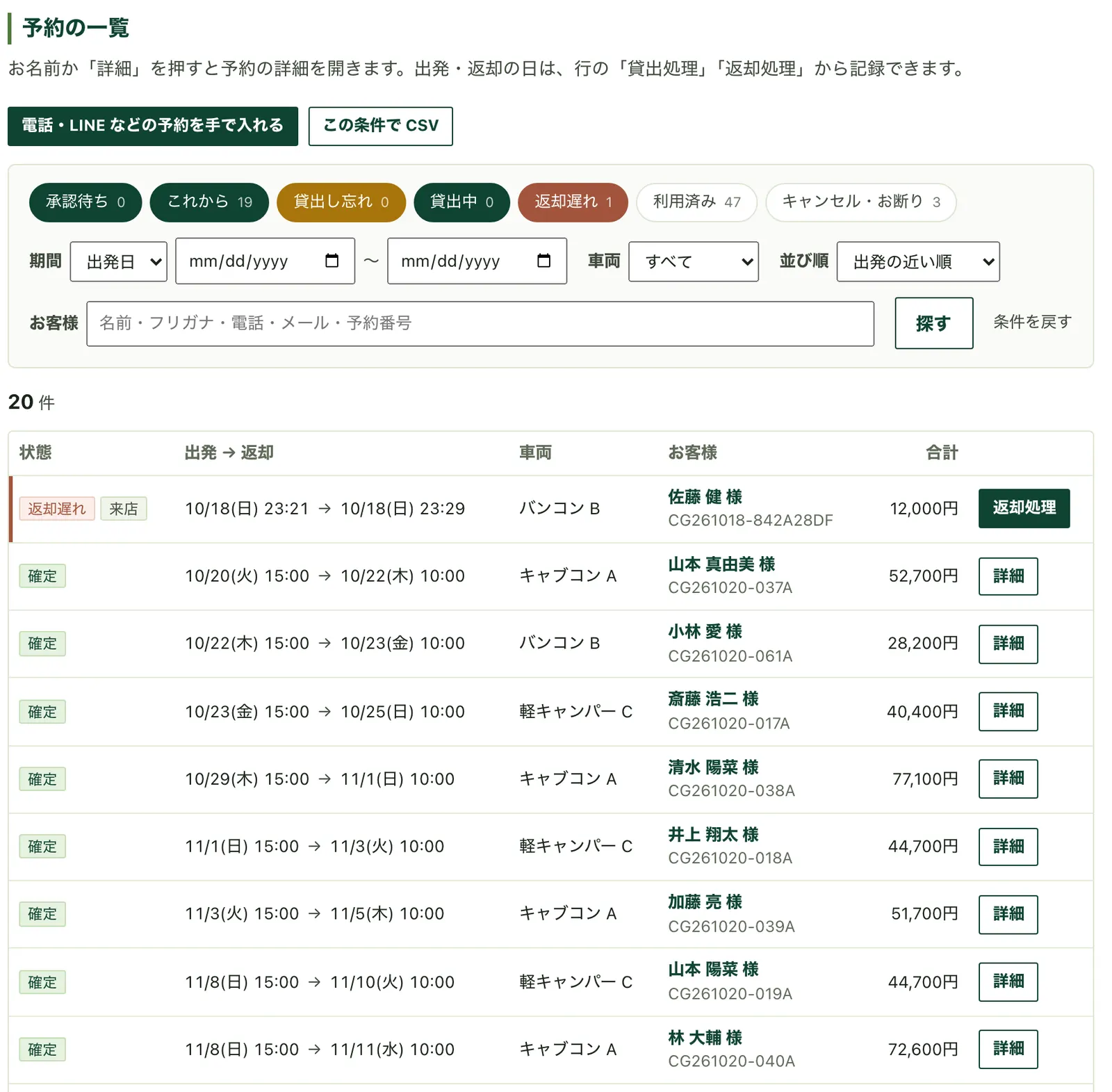Open customer name link 林 大輔 様
Screen dimensions: 1112x1092
705,1038
